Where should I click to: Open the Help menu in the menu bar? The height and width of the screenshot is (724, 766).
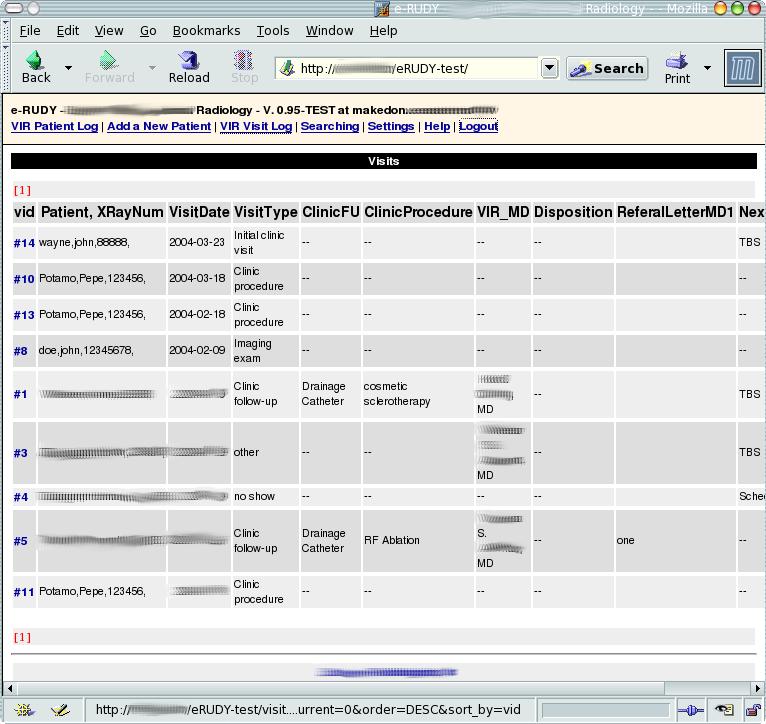pos(383,31)
